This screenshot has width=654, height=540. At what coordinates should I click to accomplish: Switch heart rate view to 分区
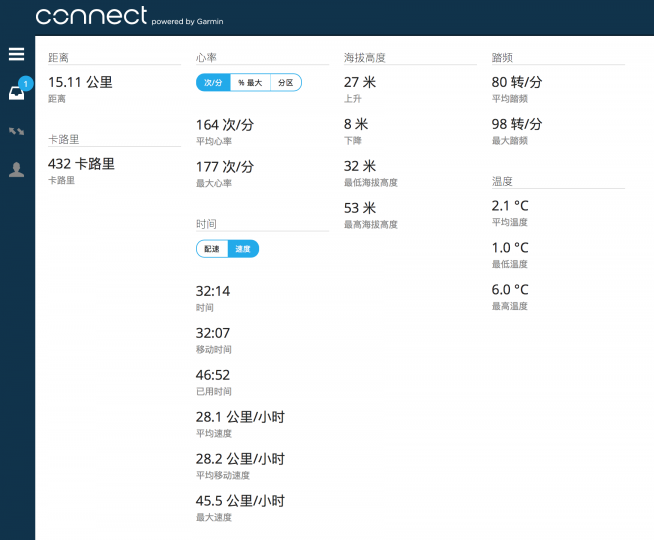tap(286, 83)
